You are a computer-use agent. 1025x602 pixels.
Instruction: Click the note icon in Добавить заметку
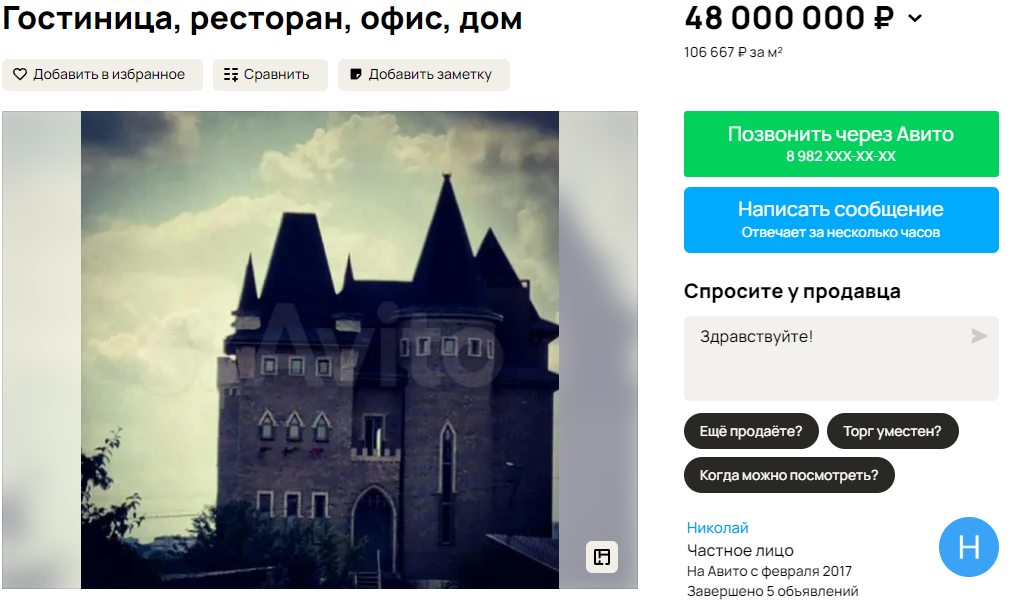(x=356, y=75)
